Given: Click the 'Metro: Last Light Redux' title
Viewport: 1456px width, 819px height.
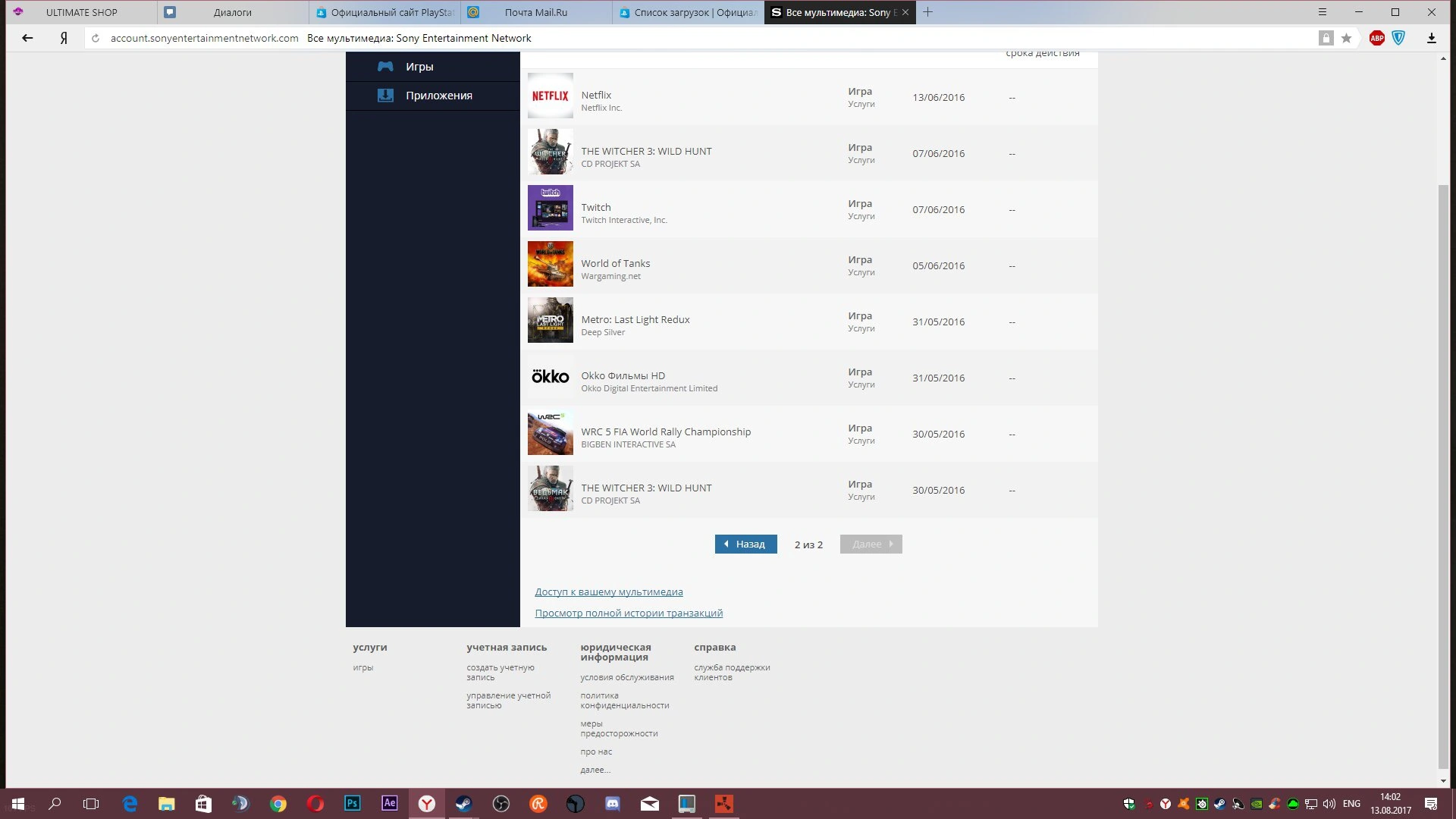Looking at the screenshot, I should pos(635,319).
